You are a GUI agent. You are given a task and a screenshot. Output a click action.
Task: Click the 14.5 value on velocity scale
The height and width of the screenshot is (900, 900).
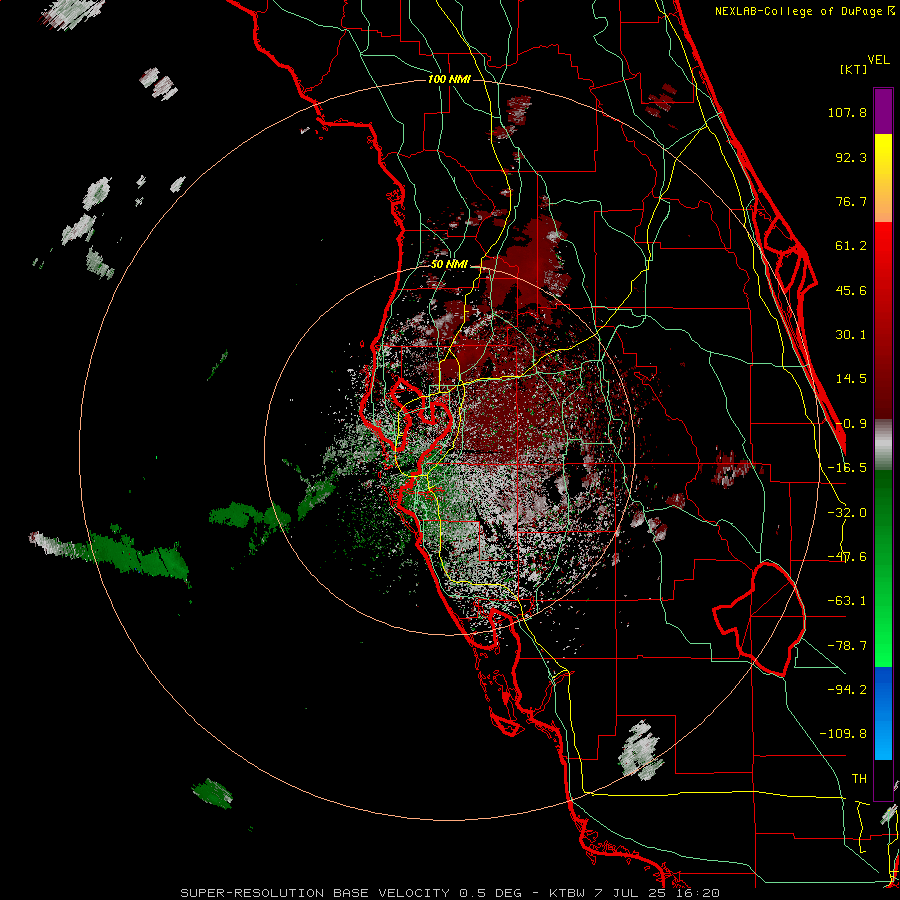coord(851,379)
